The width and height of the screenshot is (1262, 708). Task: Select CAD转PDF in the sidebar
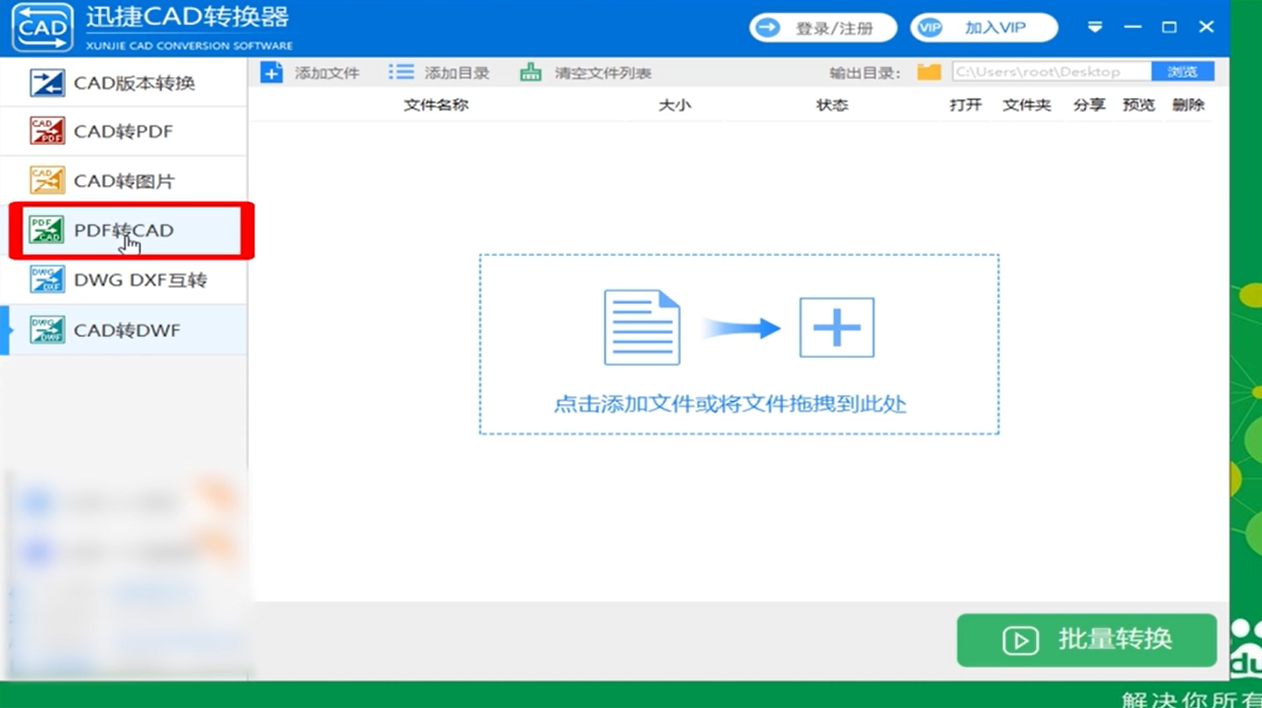(x=124, y=132)
